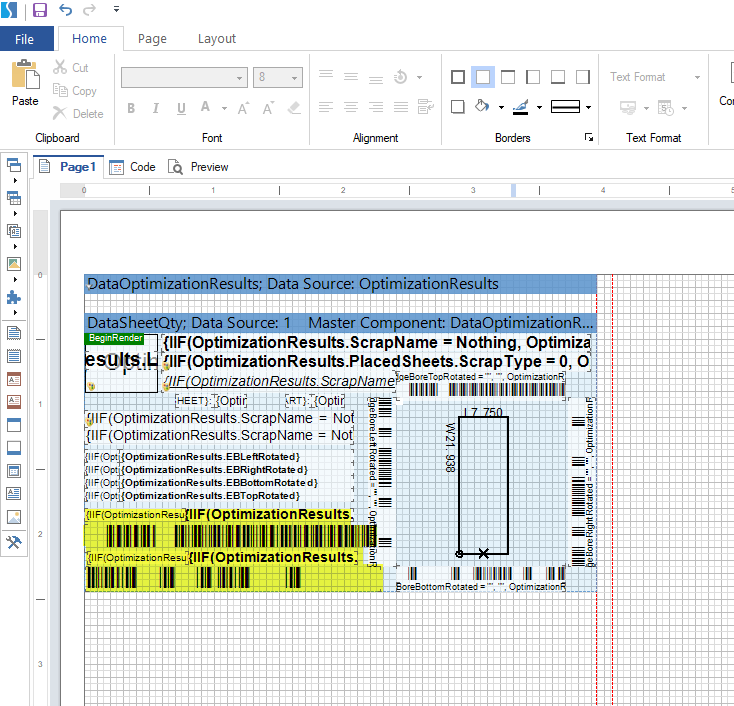Toggle the all borders option
Screen dimensions: 734x706
click(458, 77)
